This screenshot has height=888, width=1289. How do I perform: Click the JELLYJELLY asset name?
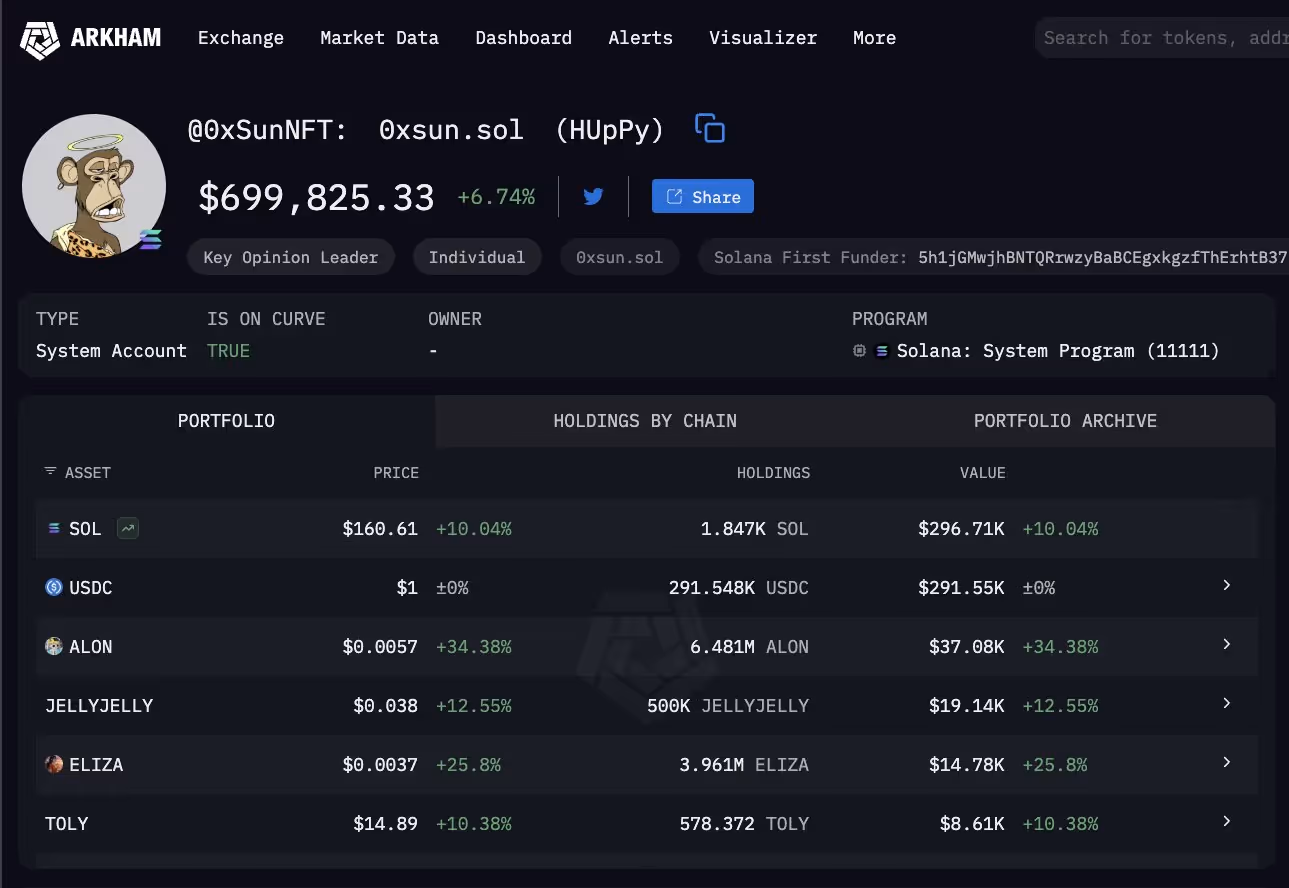tap(99, 706)
